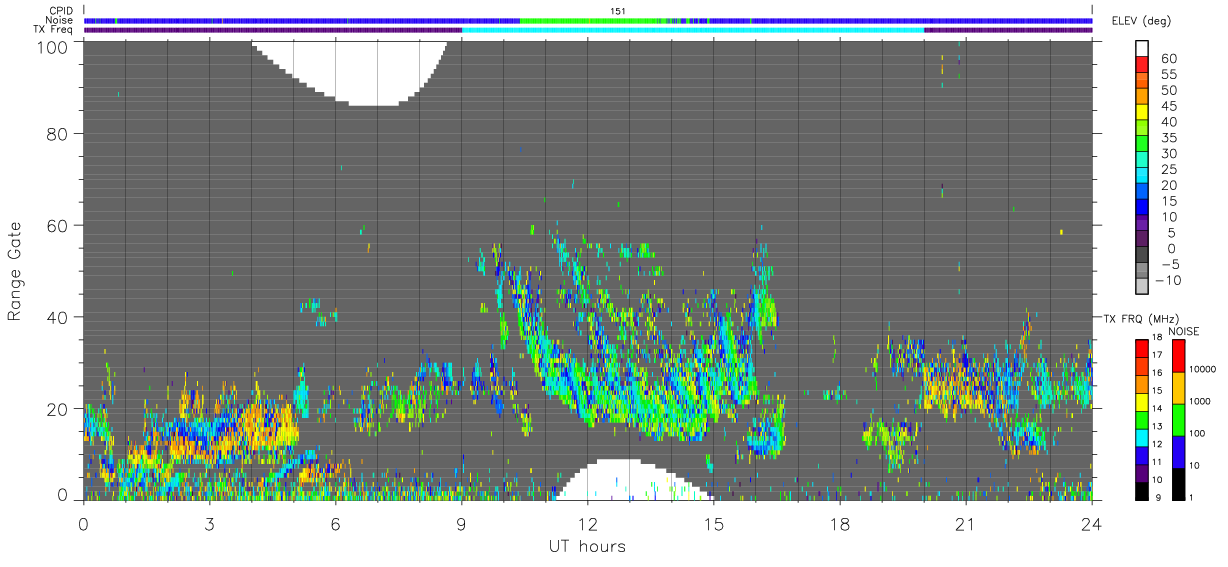Click the "-10" label on ELEV colorbar
1228x567 pixels.
coord(1169,281)
